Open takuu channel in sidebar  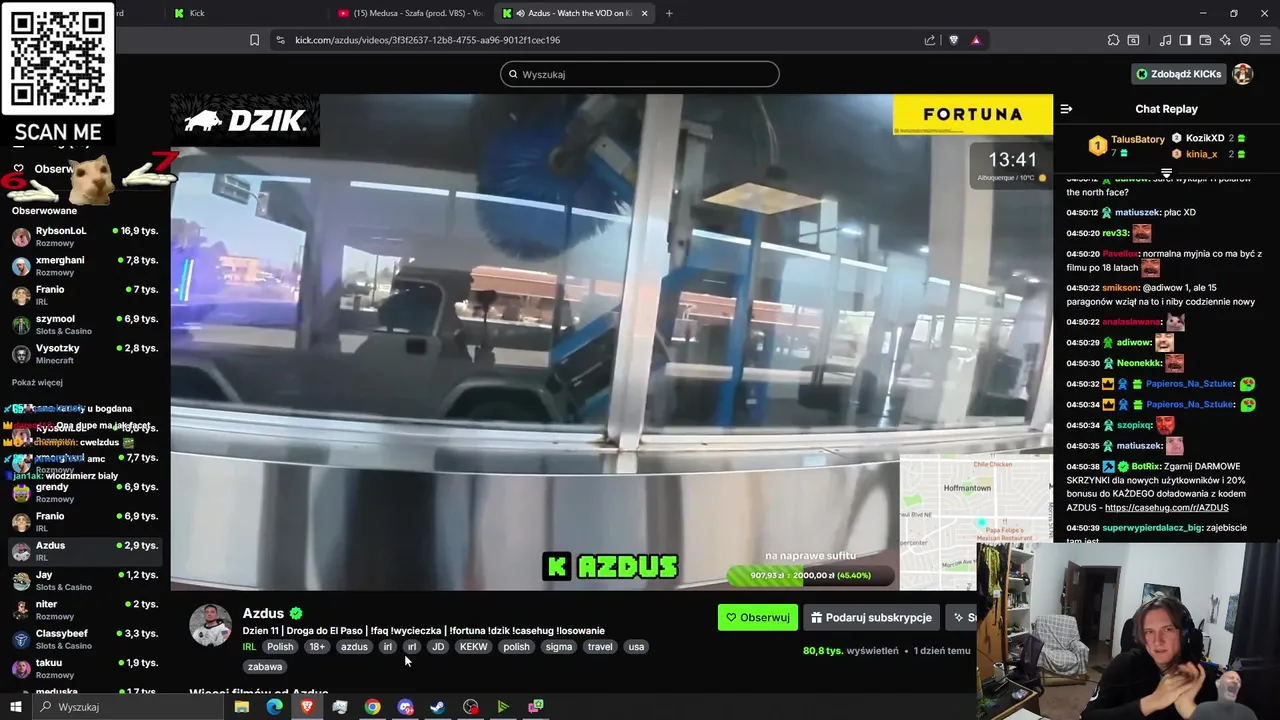(85, 668)
